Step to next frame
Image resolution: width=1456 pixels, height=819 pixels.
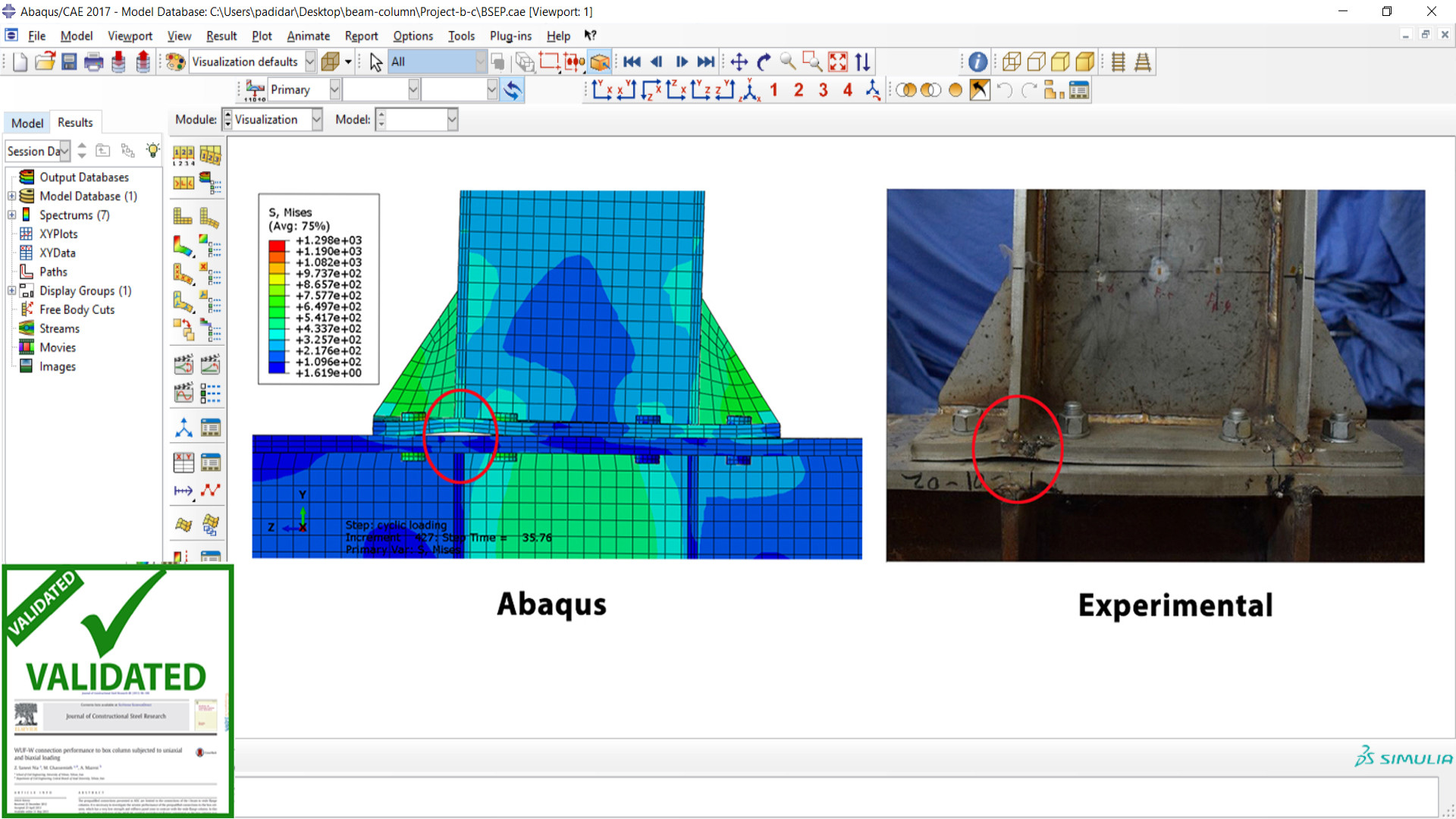click(x=681, y=62)
